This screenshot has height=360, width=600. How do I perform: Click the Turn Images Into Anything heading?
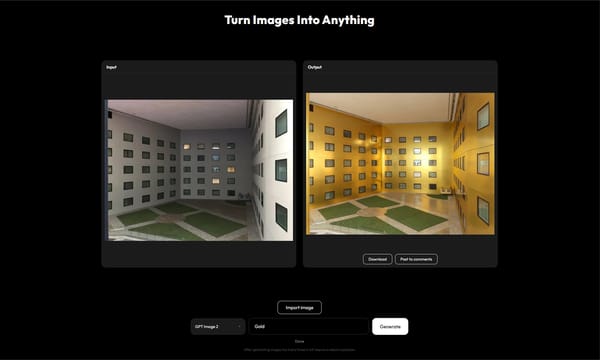(x=299, y=20)
